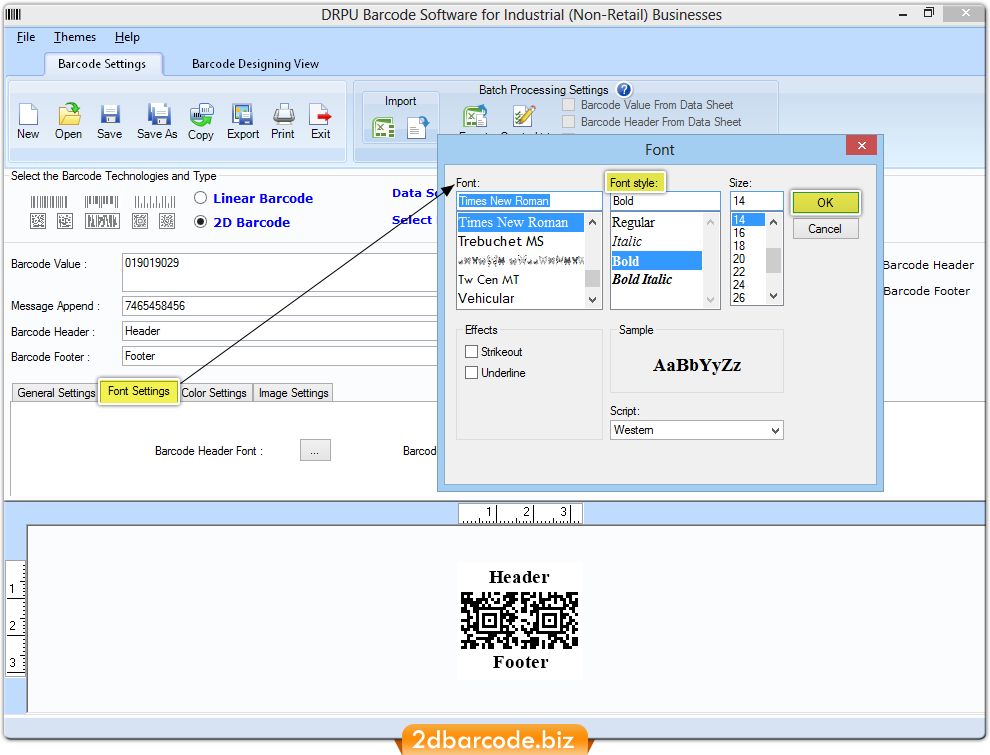
Task: Open the File menu
Action: tap(26, 37)
